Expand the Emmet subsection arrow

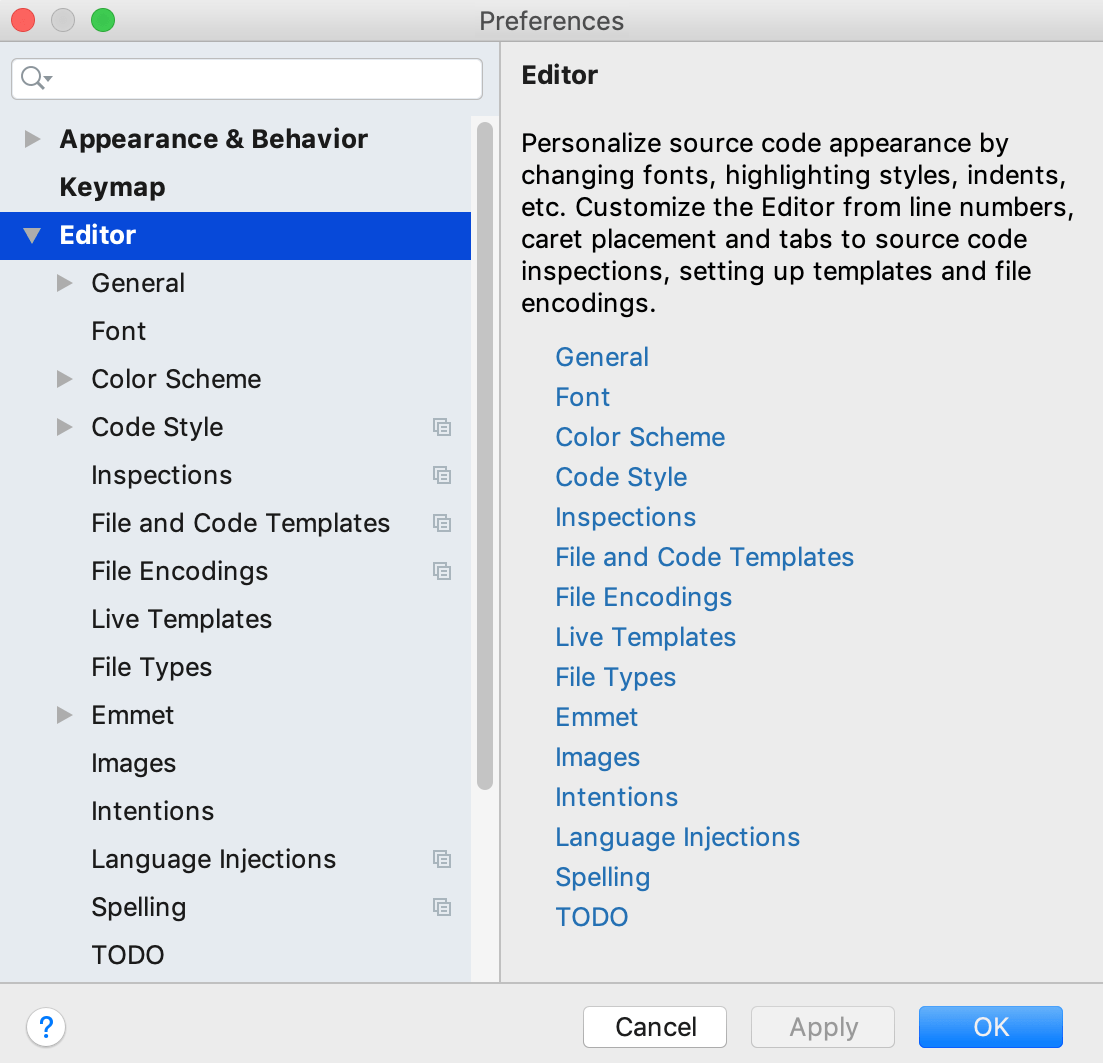[x=64, y=715]
